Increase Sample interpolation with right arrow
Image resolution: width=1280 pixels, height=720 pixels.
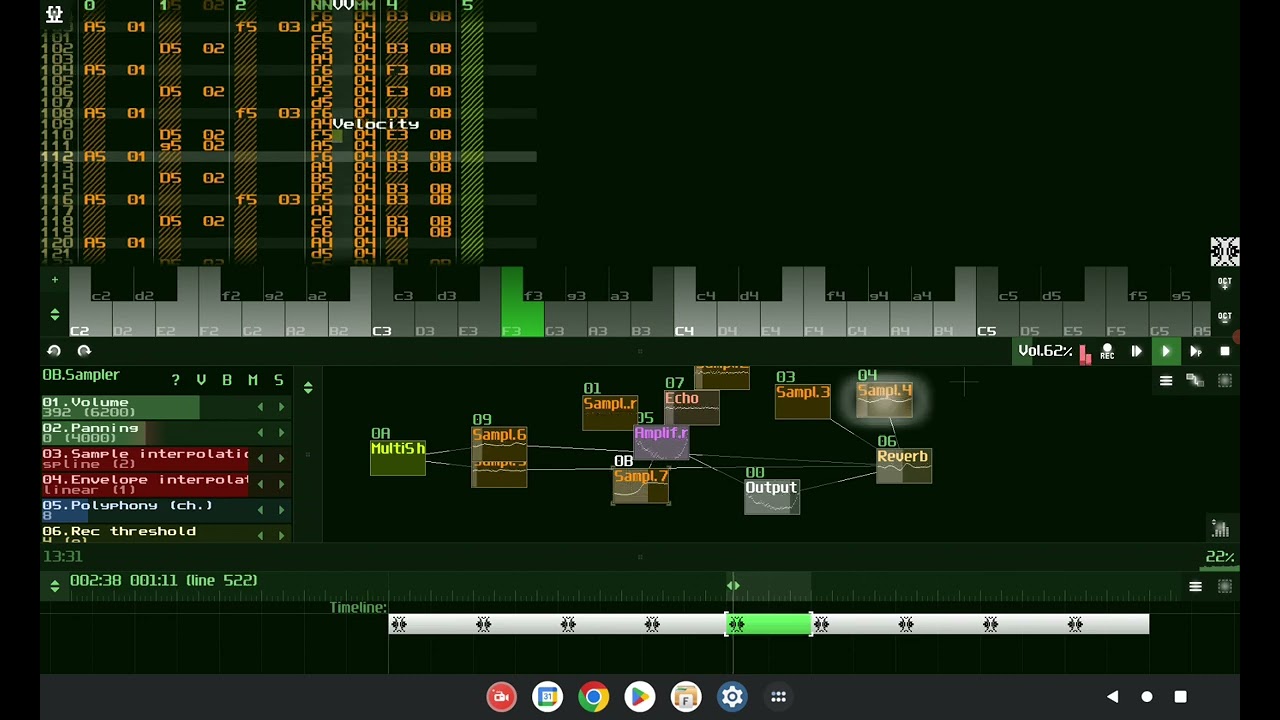point(282,458)
